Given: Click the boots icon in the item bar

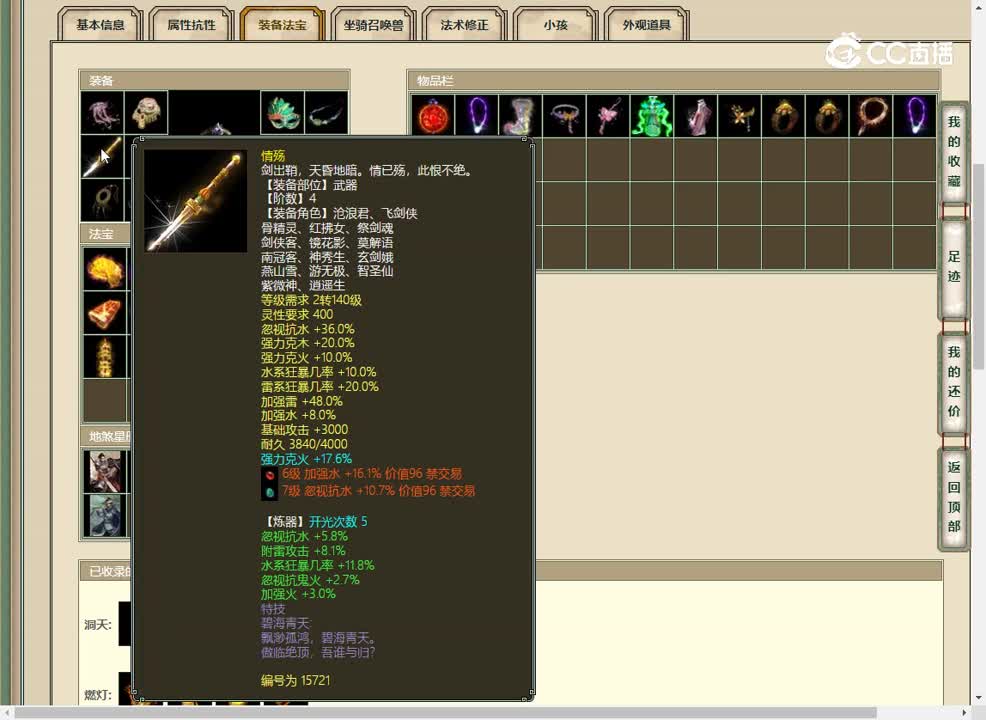Looking at the screenshot, I should (x=519, y=116).
